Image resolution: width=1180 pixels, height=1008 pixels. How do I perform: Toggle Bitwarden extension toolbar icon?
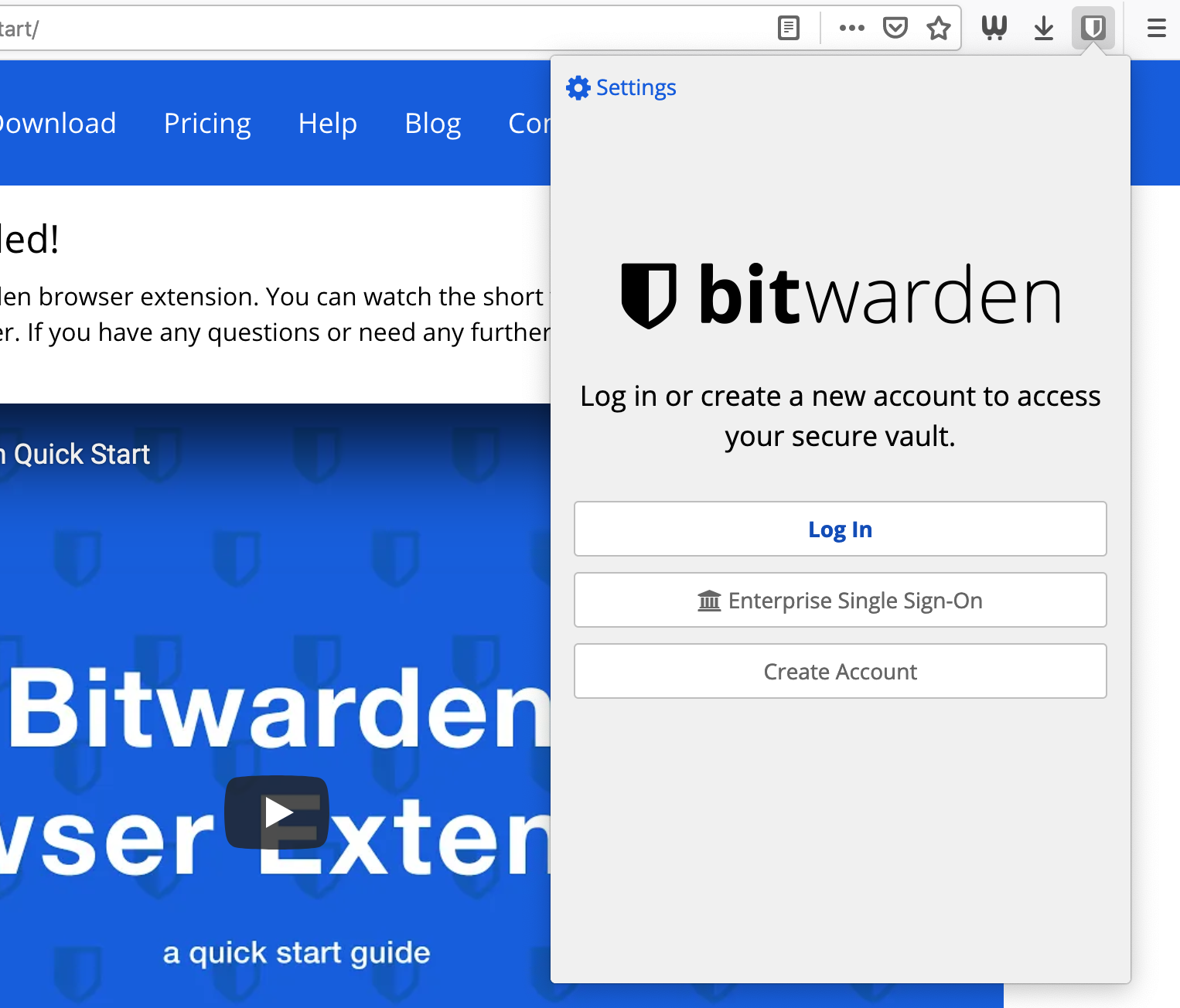(1093, 29)
